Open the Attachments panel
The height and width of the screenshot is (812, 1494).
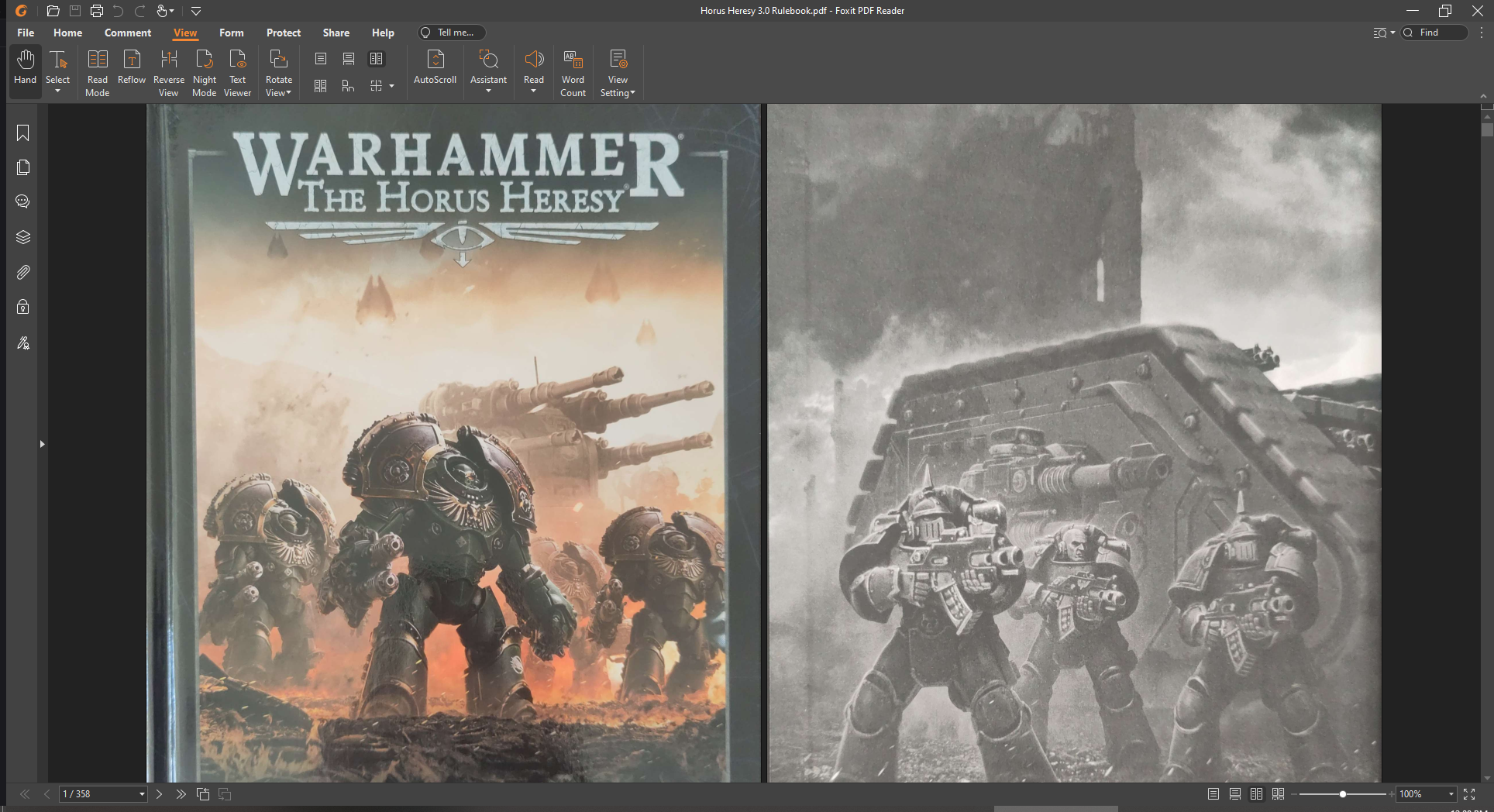(x=23, y=272)
